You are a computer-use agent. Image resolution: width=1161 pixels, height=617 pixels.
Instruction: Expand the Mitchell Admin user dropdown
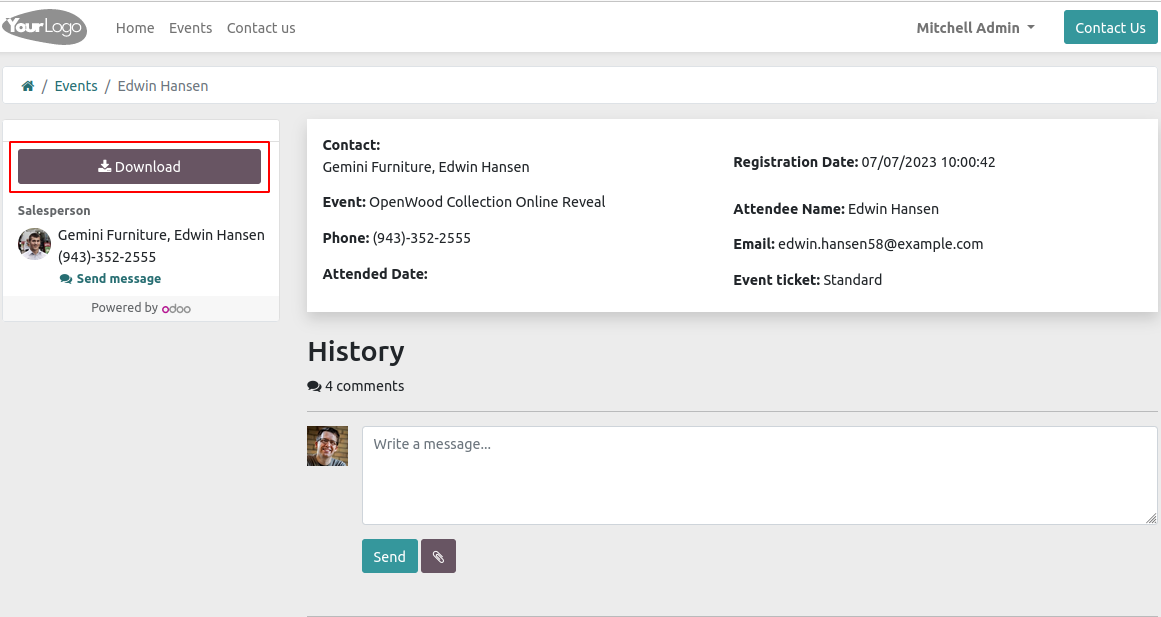975,28
